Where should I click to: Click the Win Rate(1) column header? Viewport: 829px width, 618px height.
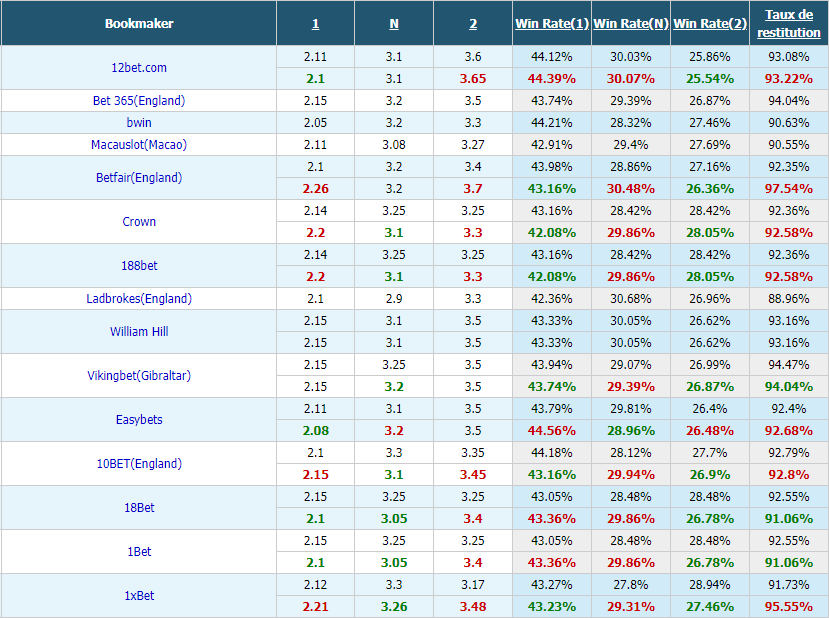point(552,24)
